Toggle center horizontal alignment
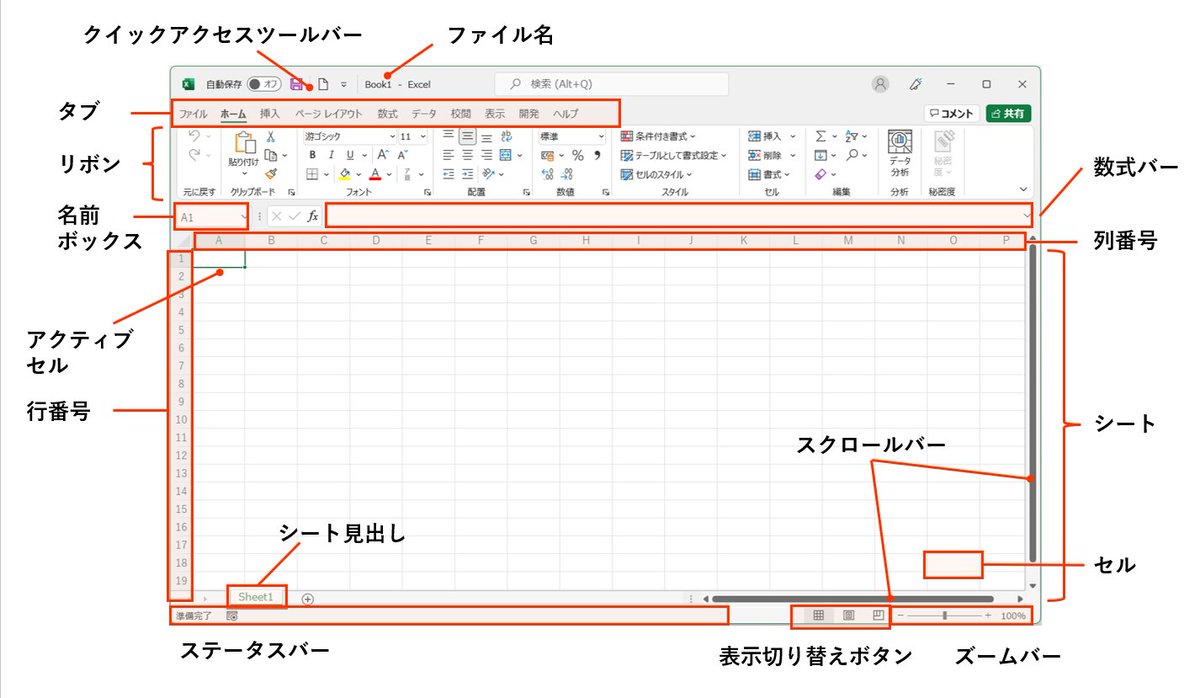 click(x=467, y=155)
